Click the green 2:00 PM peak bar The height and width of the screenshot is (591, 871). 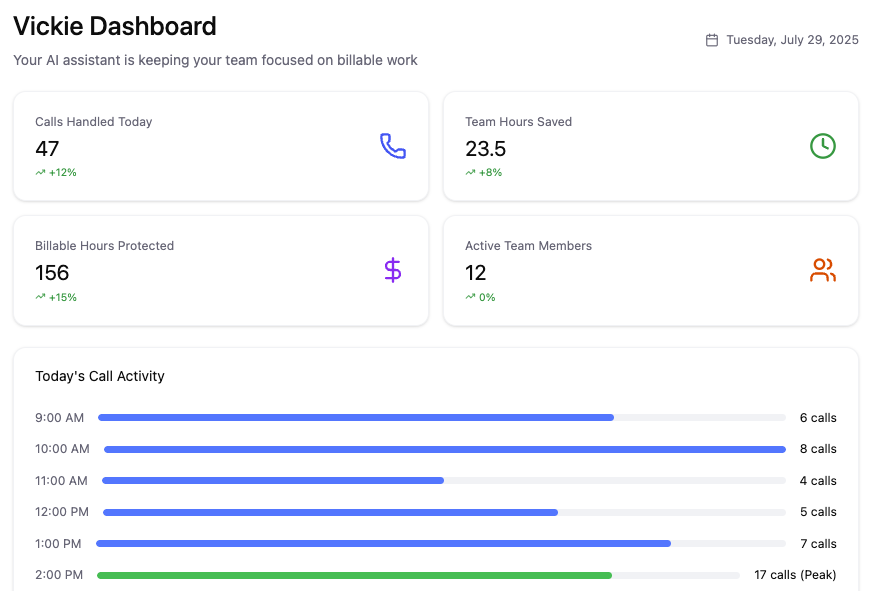point(354,575)
